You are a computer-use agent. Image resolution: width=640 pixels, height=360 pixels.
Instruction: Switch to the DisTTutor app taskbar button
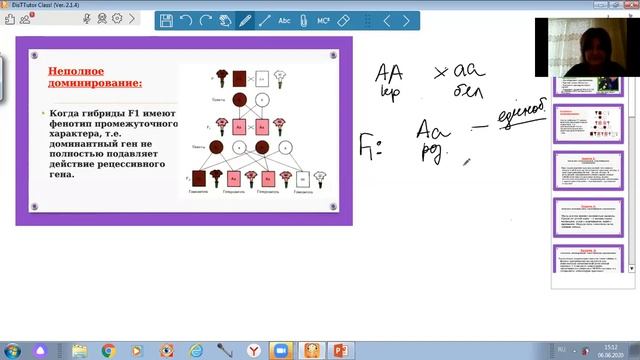point(312,351)
